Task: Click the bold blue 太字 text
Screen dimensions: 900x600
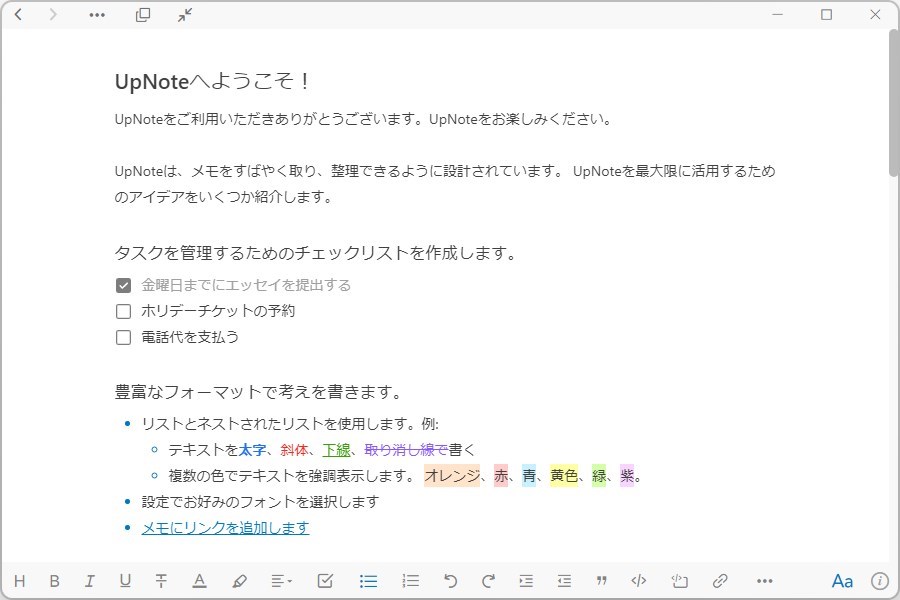Action: (x=253, y=450)
